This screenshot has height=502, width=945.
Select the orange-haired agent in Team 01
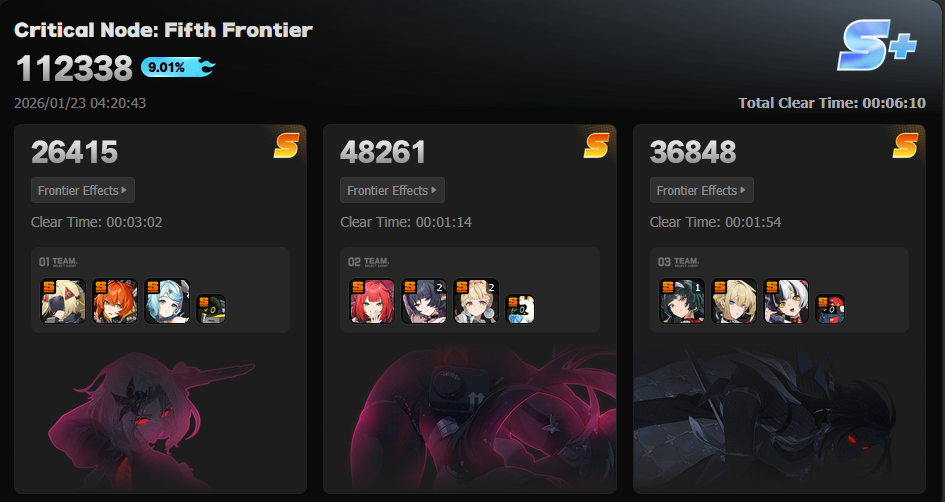(x=115, y=301)
